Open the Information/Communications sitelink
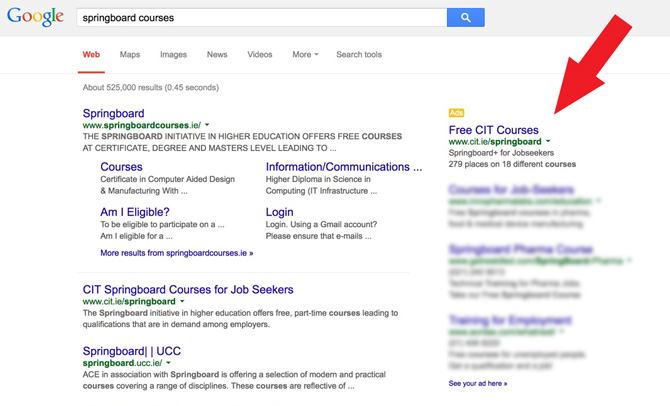 344,167
